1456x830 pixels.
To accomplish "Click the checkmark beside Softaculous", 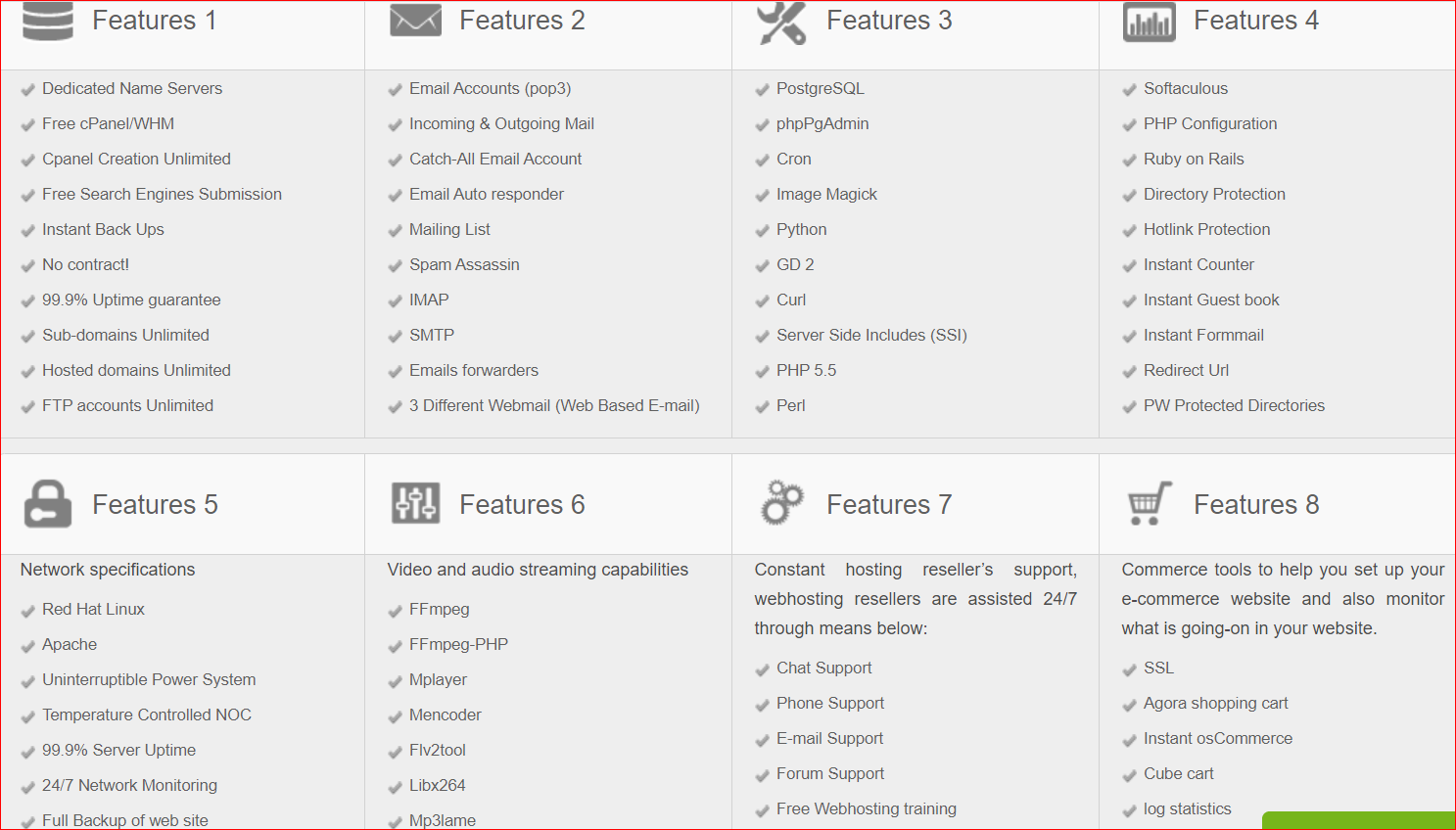I will 1130,90.
